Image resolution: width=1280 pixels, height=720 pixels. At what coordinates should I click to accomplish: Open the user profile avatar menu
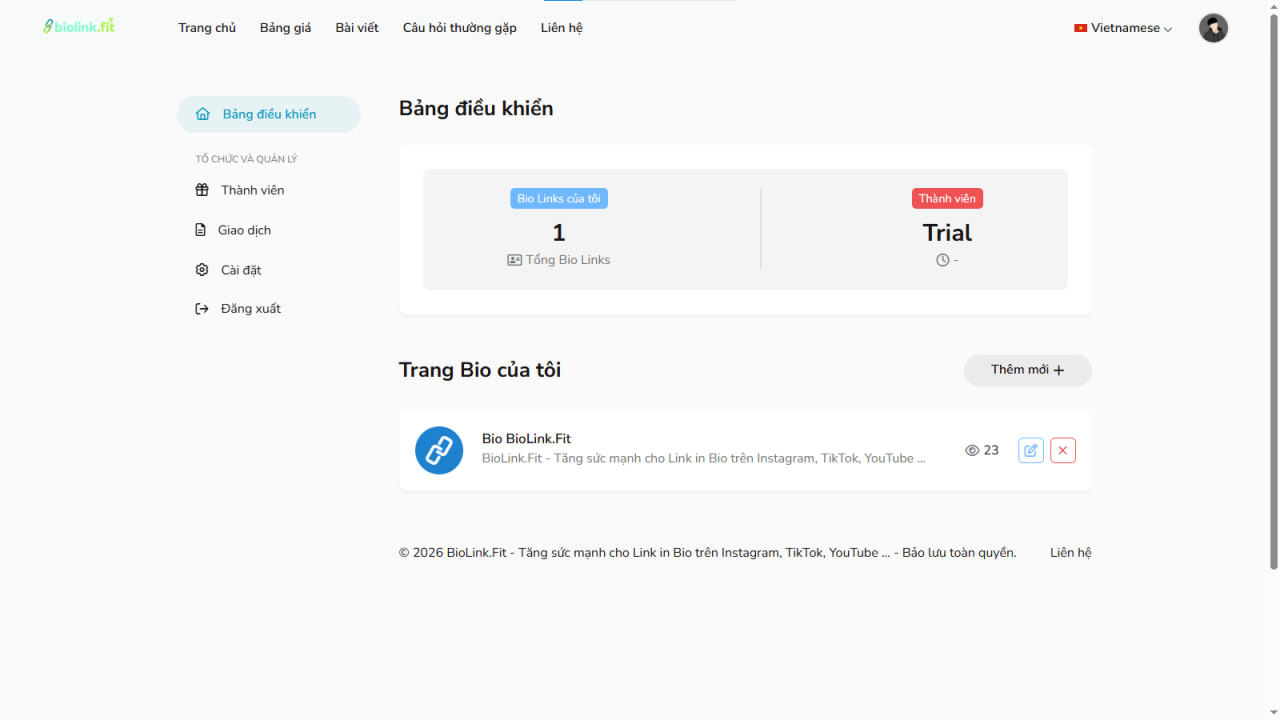coord(1212,28)
